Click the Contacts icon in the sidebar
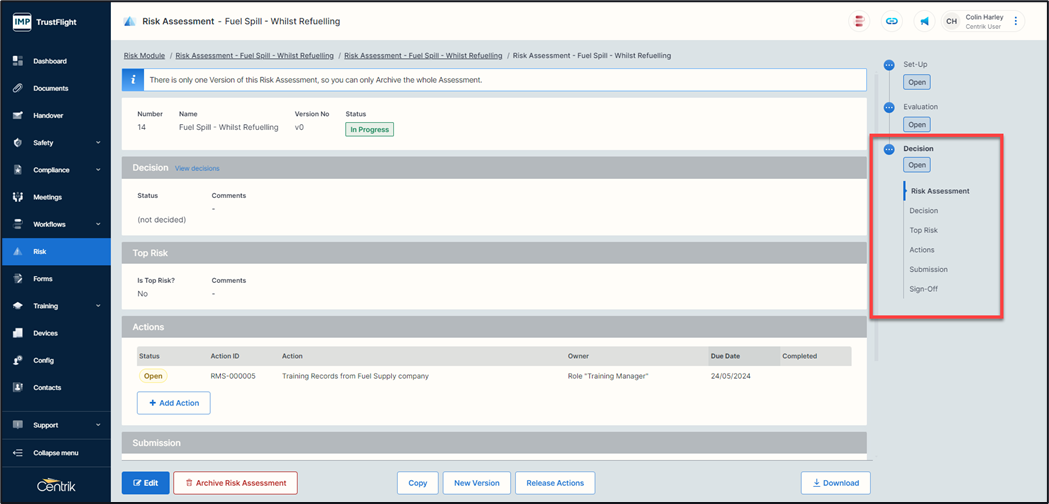The image size is (1049, 504). (18, 387)
